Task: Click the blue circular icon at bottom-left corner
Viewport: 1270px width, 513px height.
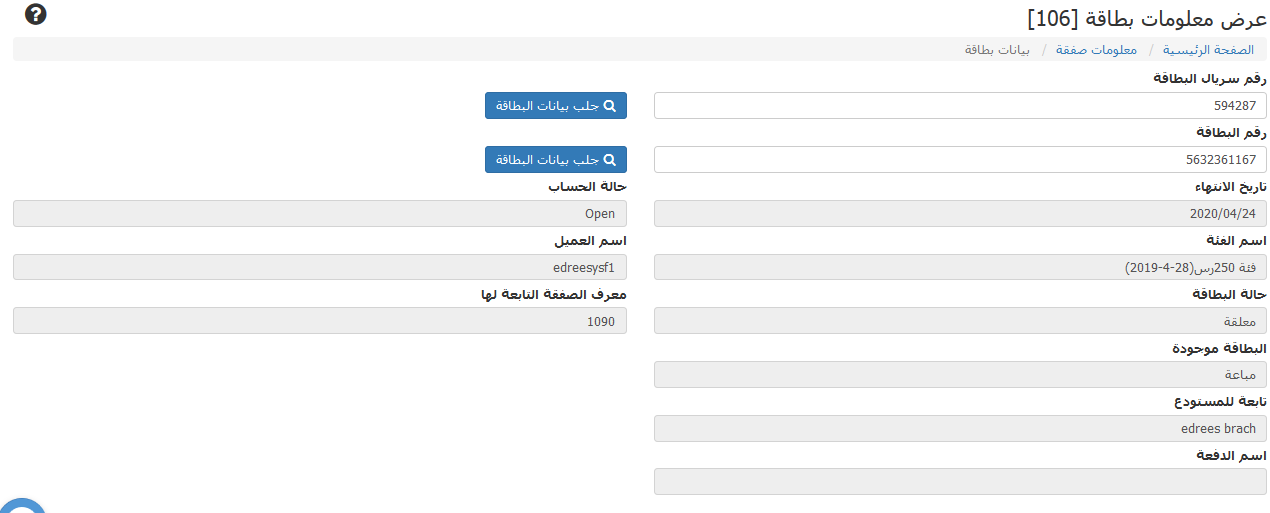Action: [22, 505]
